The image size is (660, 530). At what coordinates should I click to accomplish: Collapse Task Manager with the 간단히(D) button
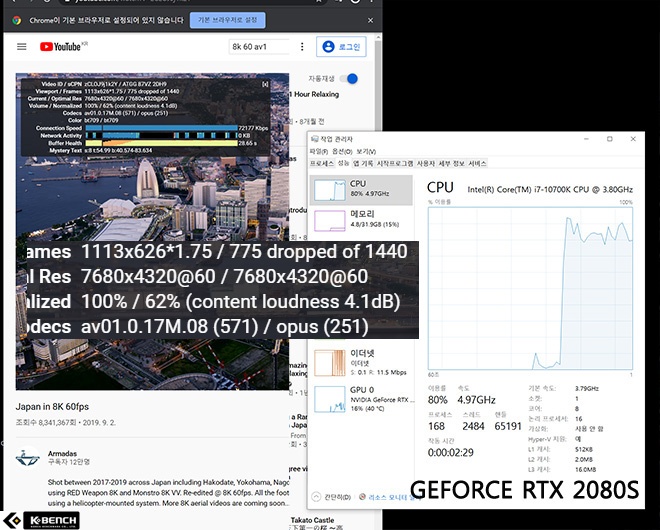pyautogui.click(x=332, y=497)
